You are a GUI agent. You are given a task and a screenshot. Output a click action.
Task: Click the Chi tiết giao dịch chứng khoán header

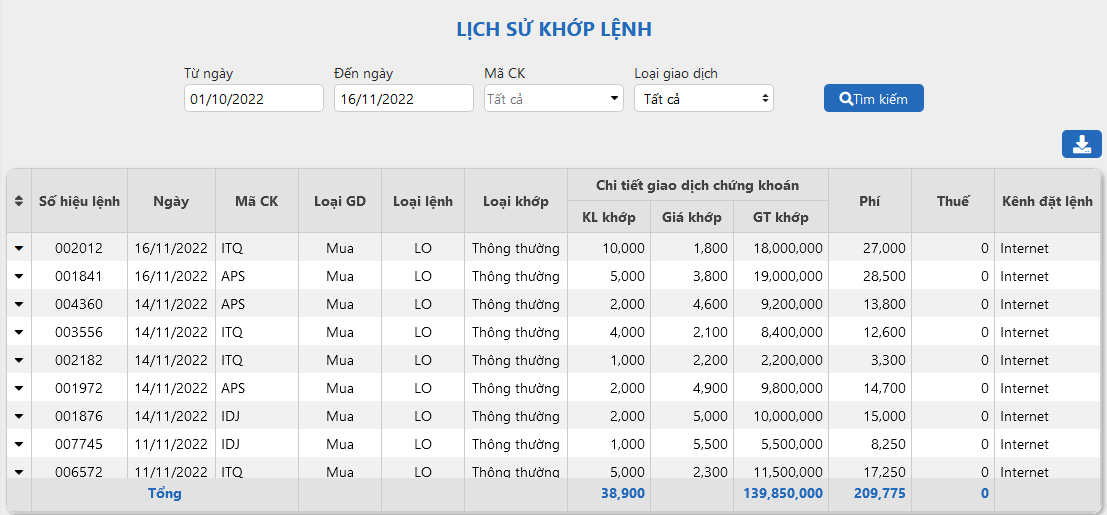pos(698,186)
